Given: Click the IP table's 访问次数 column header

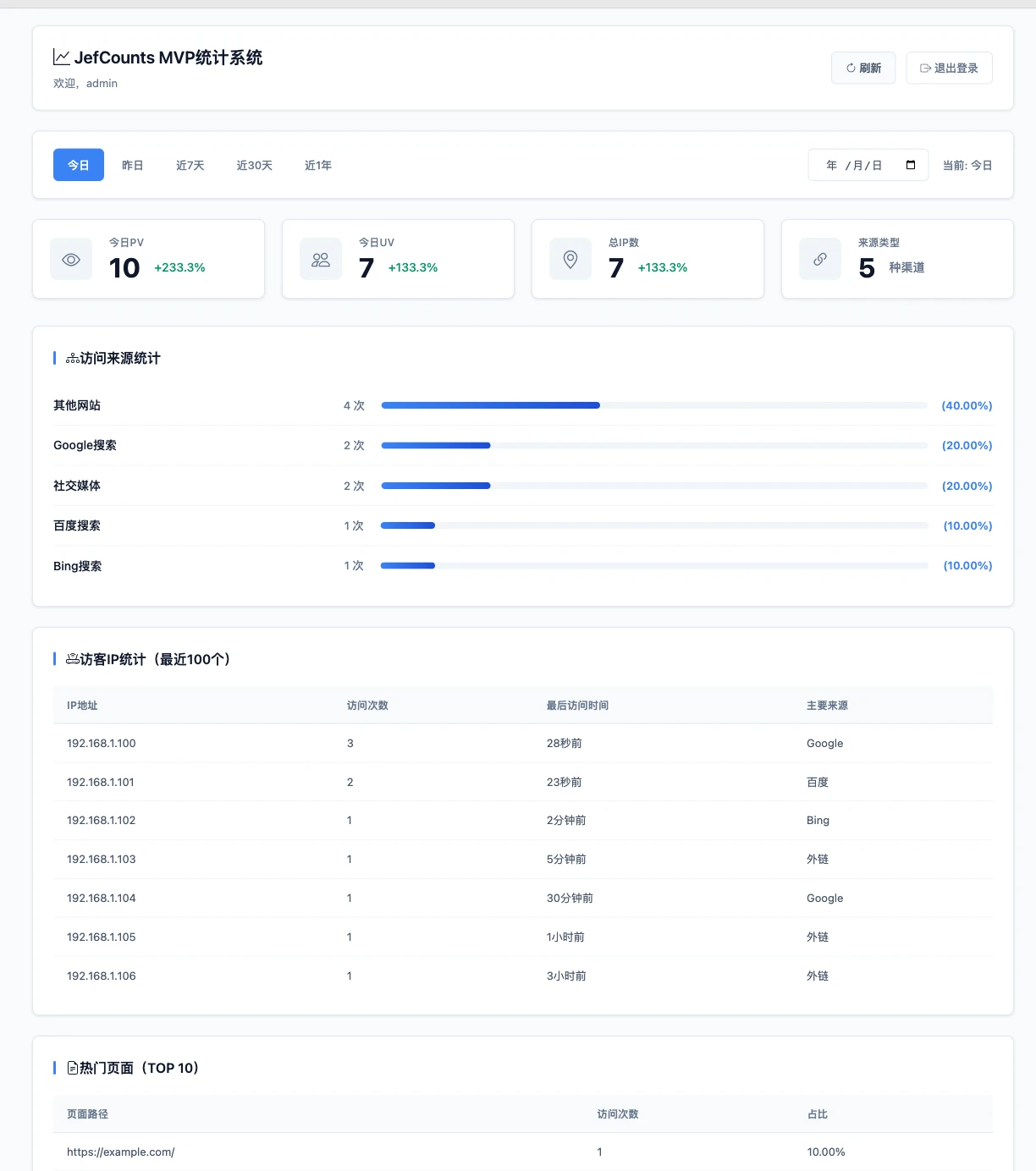Looking at the screenshot, I should [x=367, y=705].
